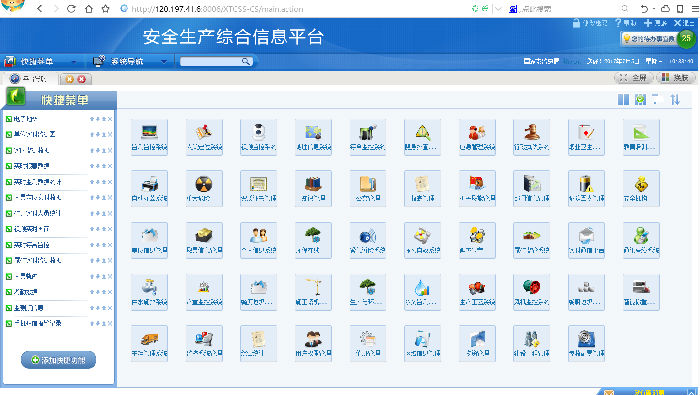Image resolution: width=700 pixels, height=395 pixels.
Task: Click the green leaf icon beside 快捷菜单 header
Action: coord(16,96)
